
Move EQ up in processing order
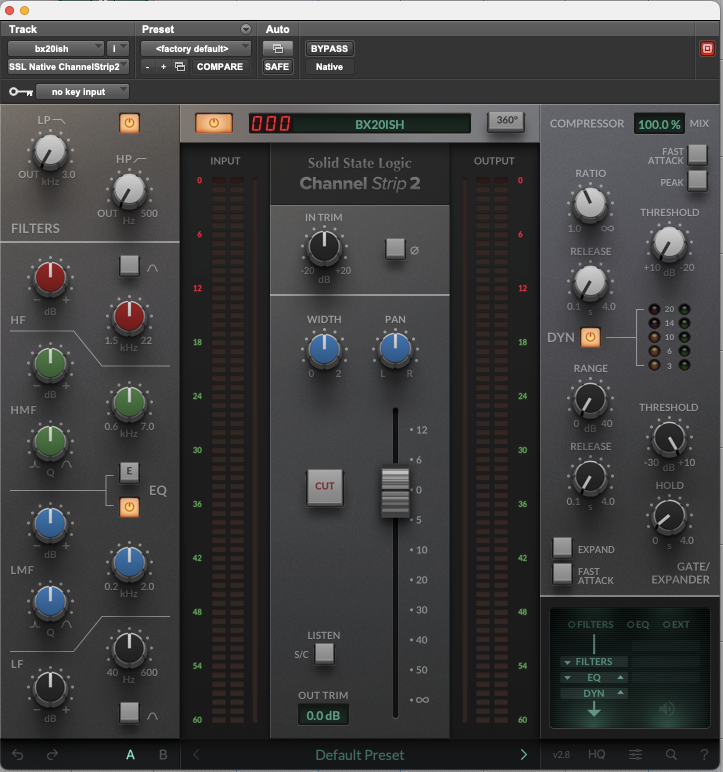621,677
